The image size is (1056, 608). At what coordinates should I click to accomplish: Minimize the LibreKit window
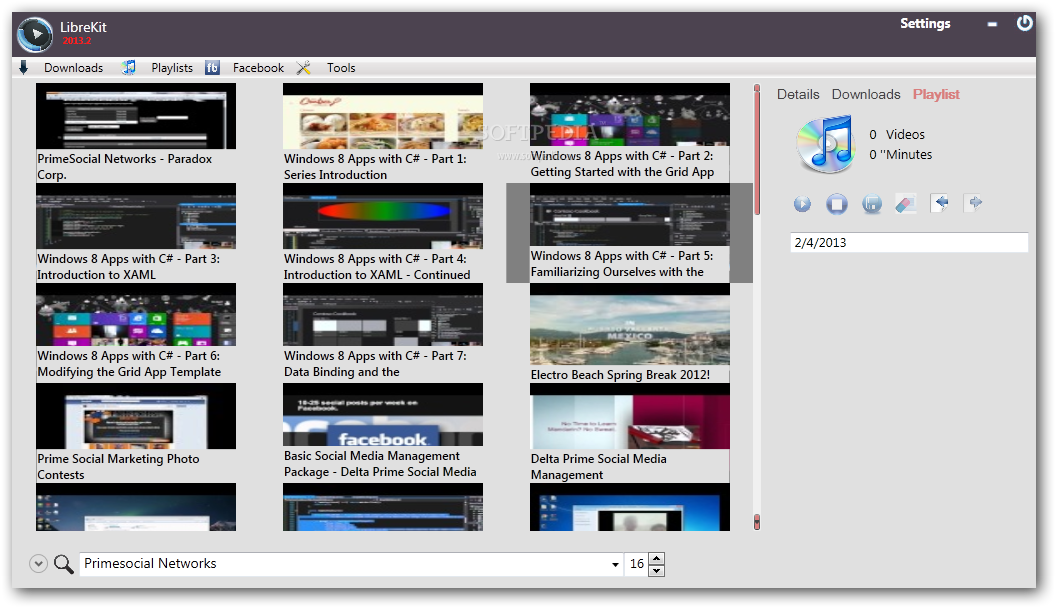point(992,24)
